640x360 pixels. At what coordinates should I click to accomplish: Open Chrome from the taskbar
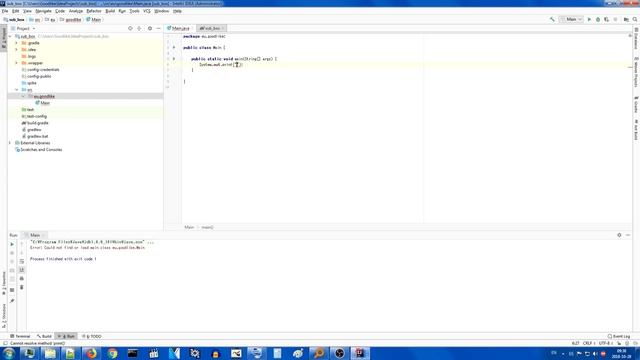(112, 353)
